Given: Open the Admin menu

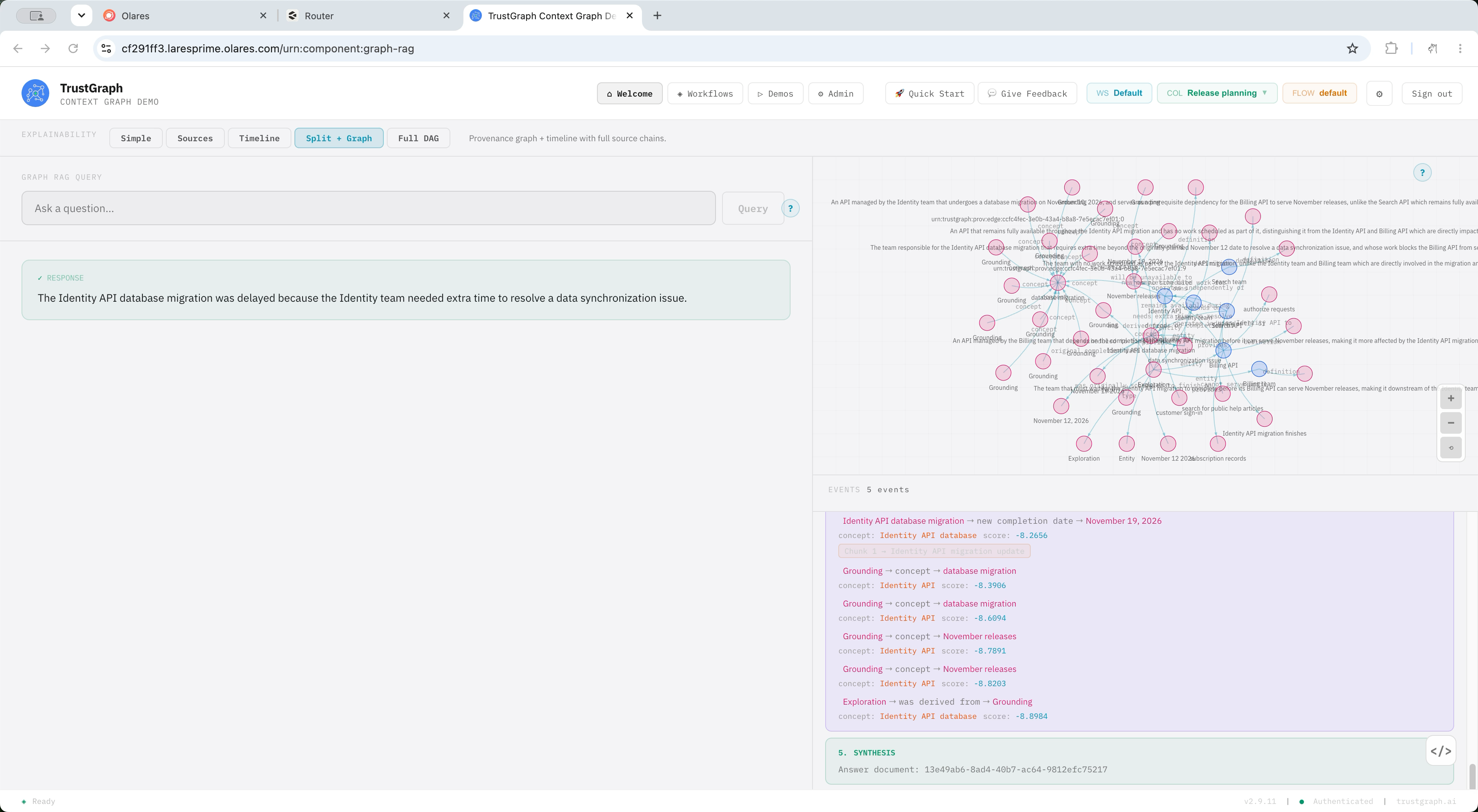Looking at the screenshot, I should point(836,94).
